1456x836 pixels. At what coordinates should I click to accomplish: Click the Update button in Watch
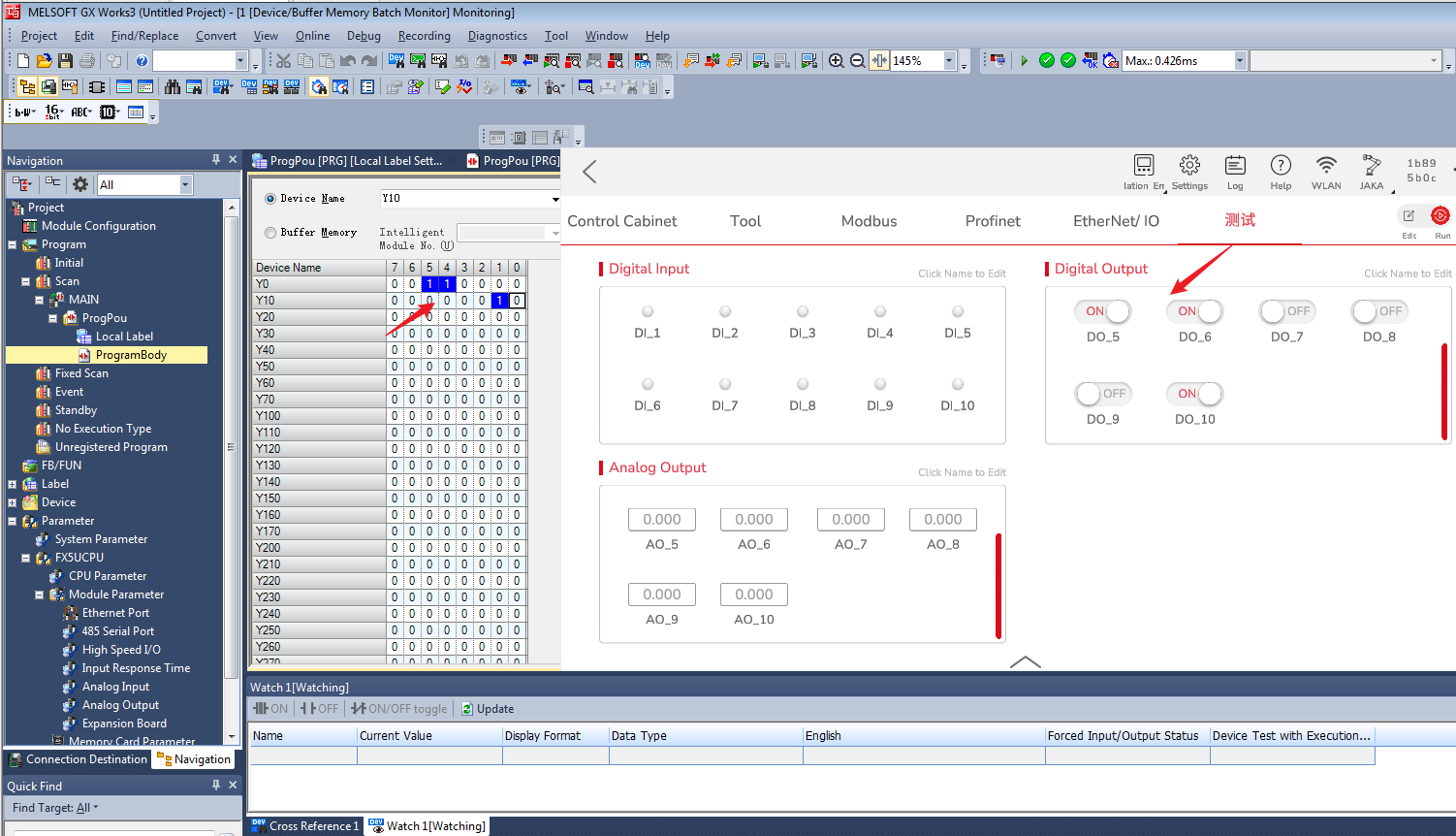(488, 709)
